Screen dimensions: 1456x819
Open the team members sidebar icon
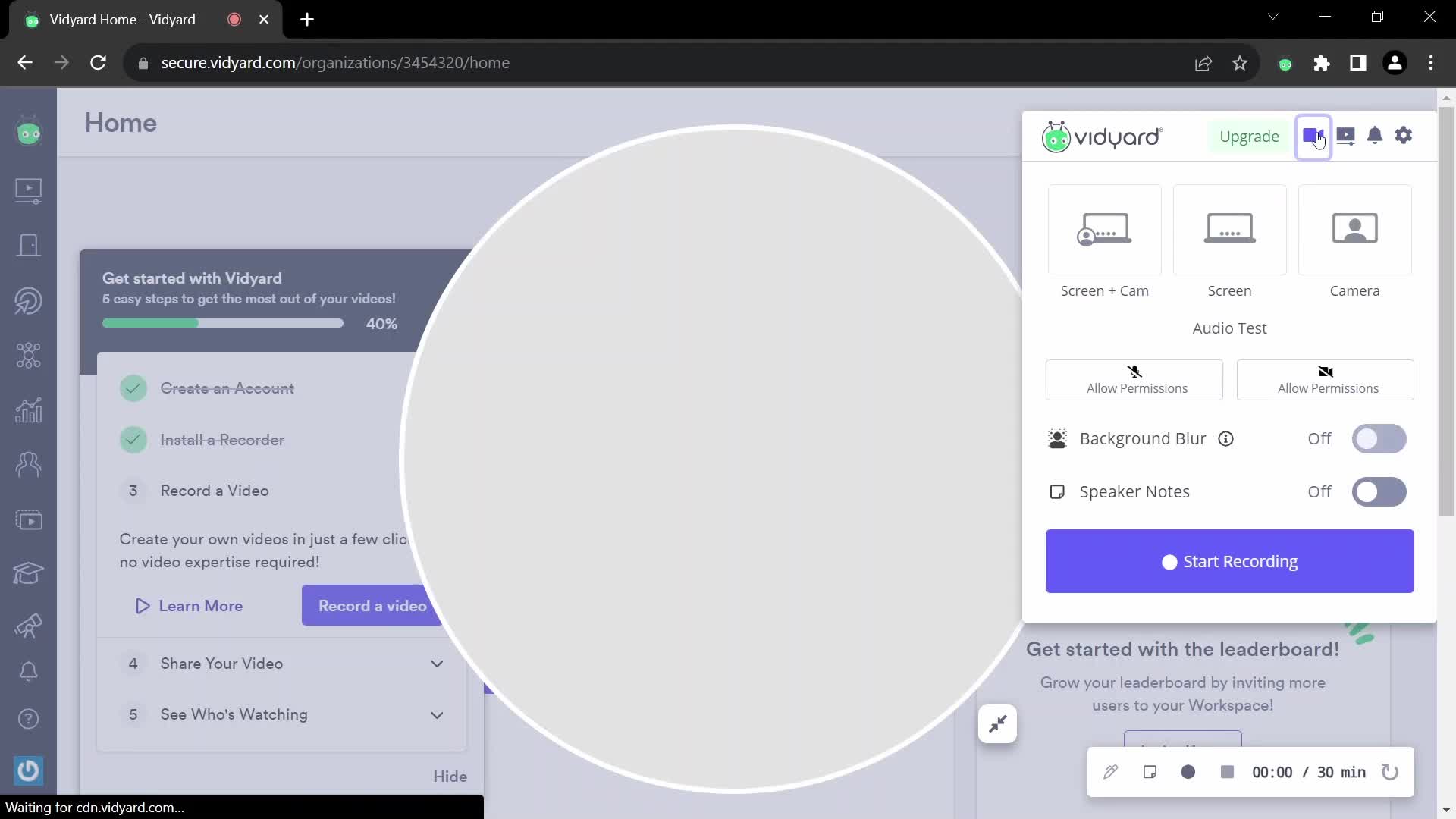(x=29, y=464)
